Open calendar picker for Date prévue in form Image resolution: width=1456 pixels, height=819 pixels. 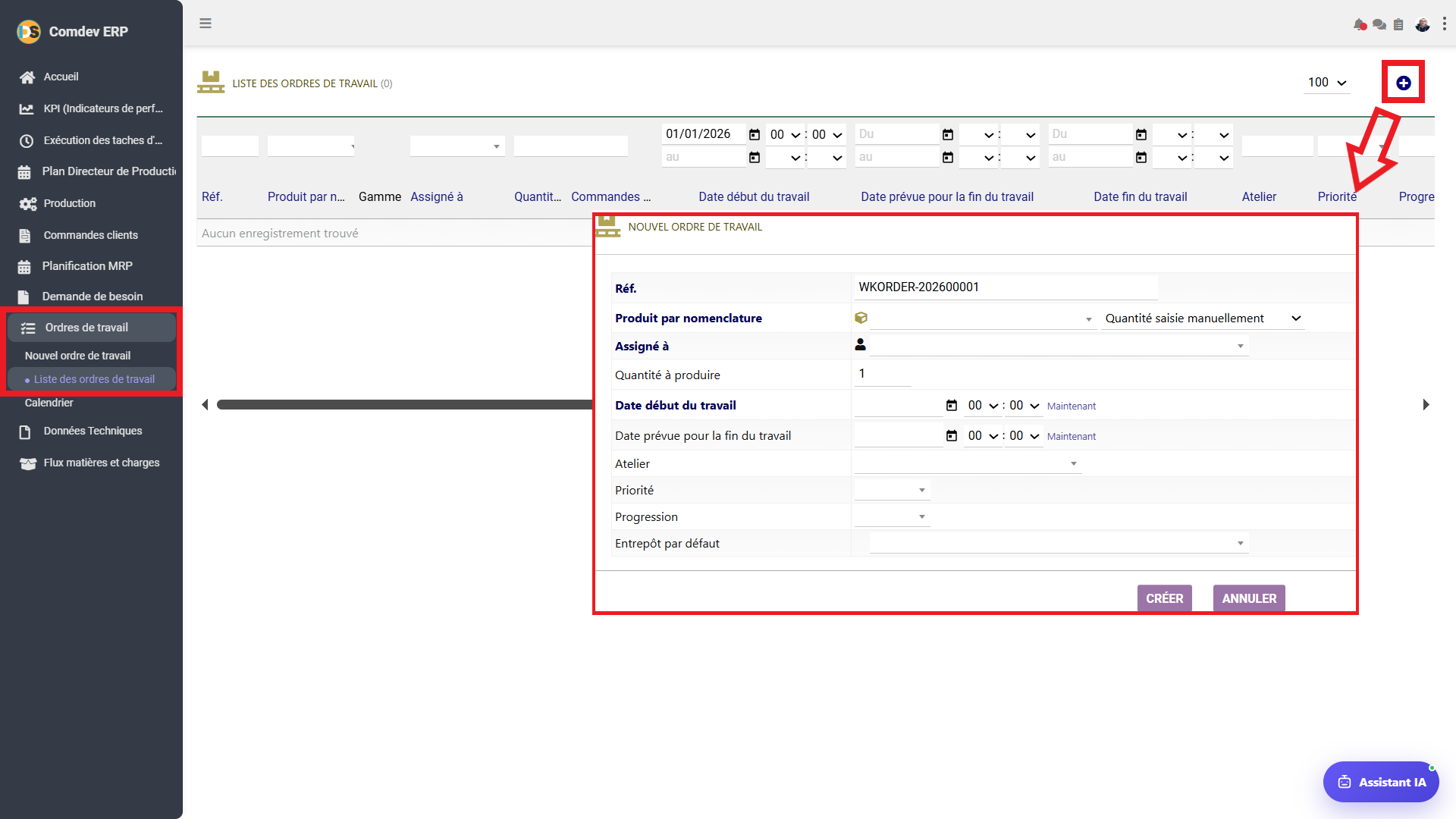(952, 436)
